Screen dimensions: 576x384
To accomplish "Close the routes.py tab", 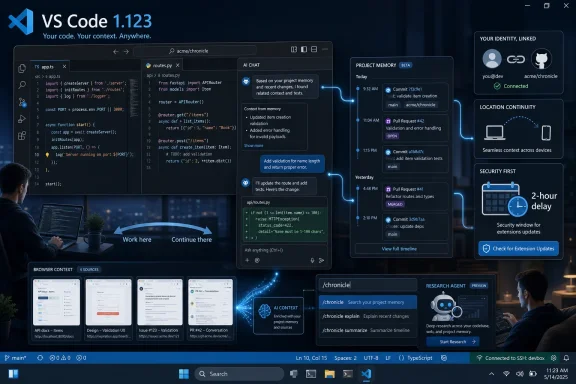I will point(178,65).
